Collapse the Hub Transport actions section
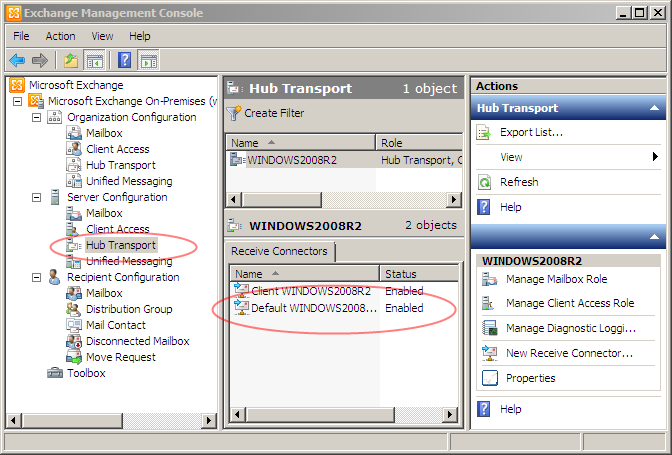672x455 pixels. 655,108
